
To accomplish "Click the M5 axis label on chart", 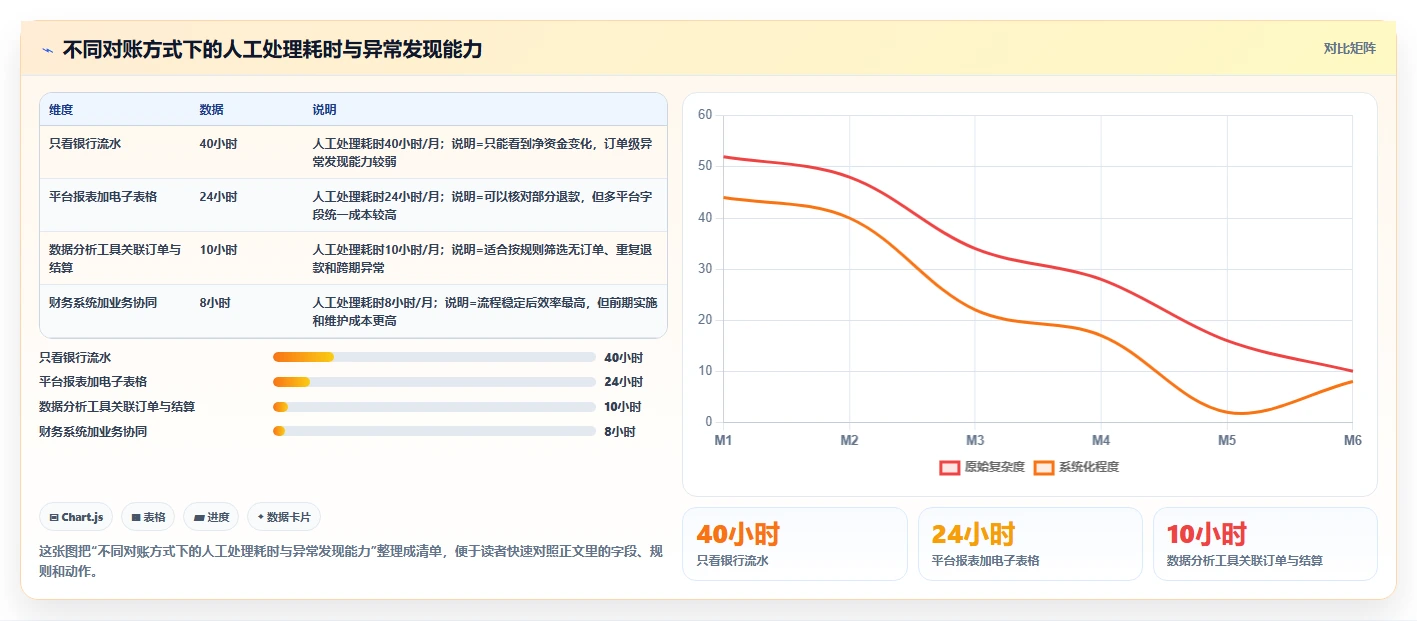I will tap(1227, 440).
